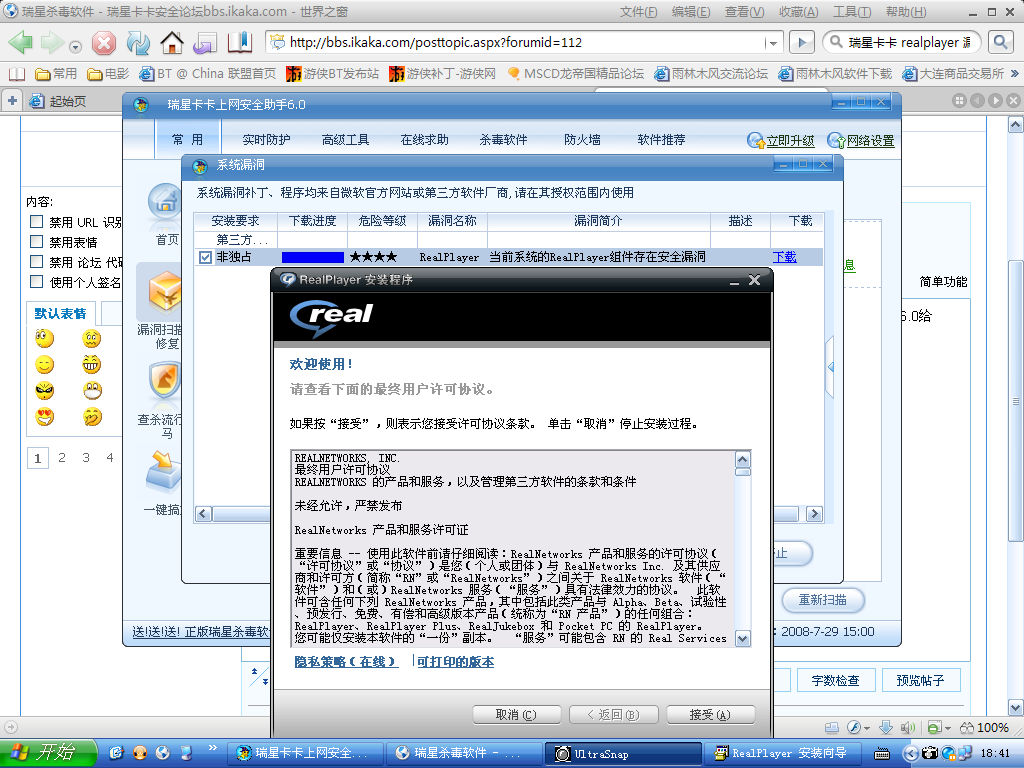The height and width of the screenshot is (768, 1024).
Task: Expand the favorites bar overflow chevron
Action: click(x=1014, y=74)
